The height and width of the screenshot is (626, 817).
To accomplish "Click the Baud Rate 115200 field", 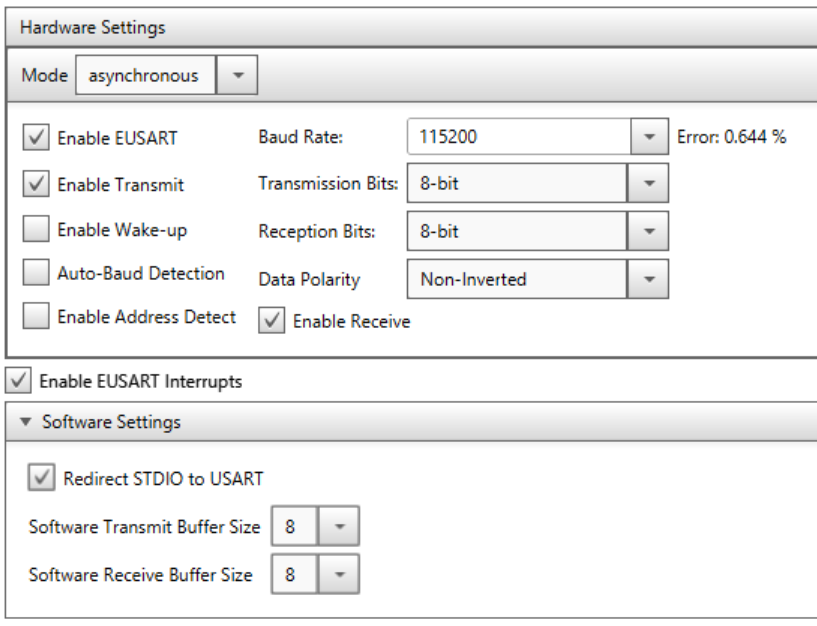I will pyautogui.click(x=518, y=137).
